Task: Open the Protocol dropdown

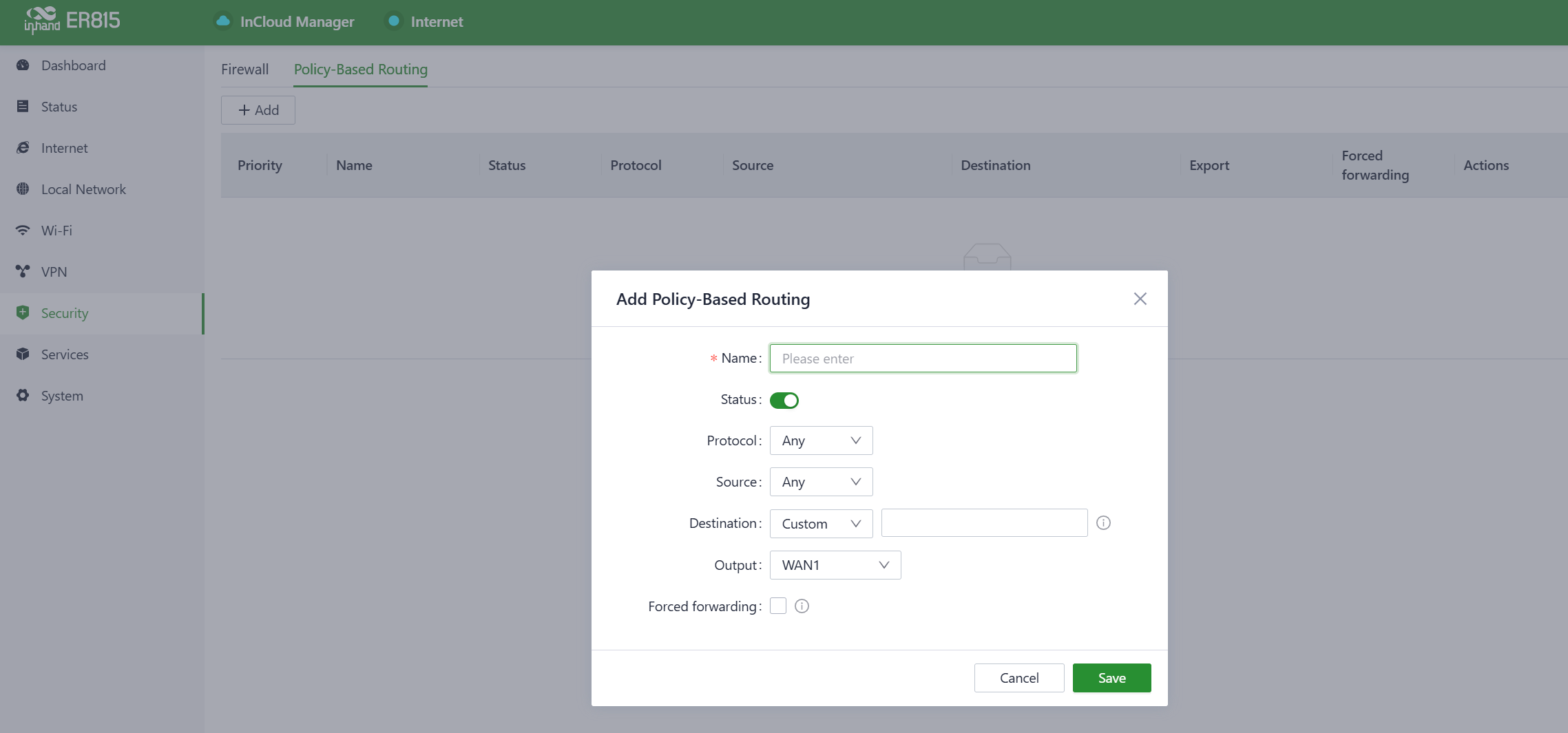Action: [x=821, y=440]
